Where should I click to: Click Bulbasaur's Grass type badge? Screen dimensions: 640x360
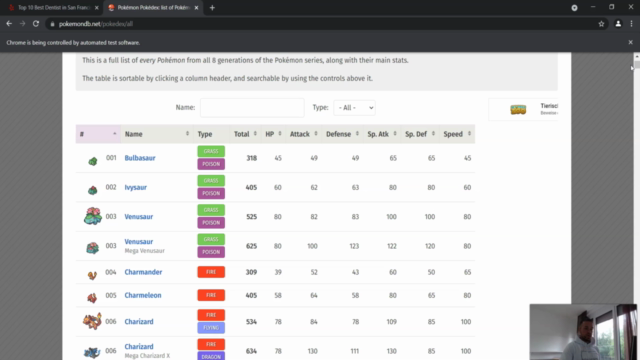[211, 151]
